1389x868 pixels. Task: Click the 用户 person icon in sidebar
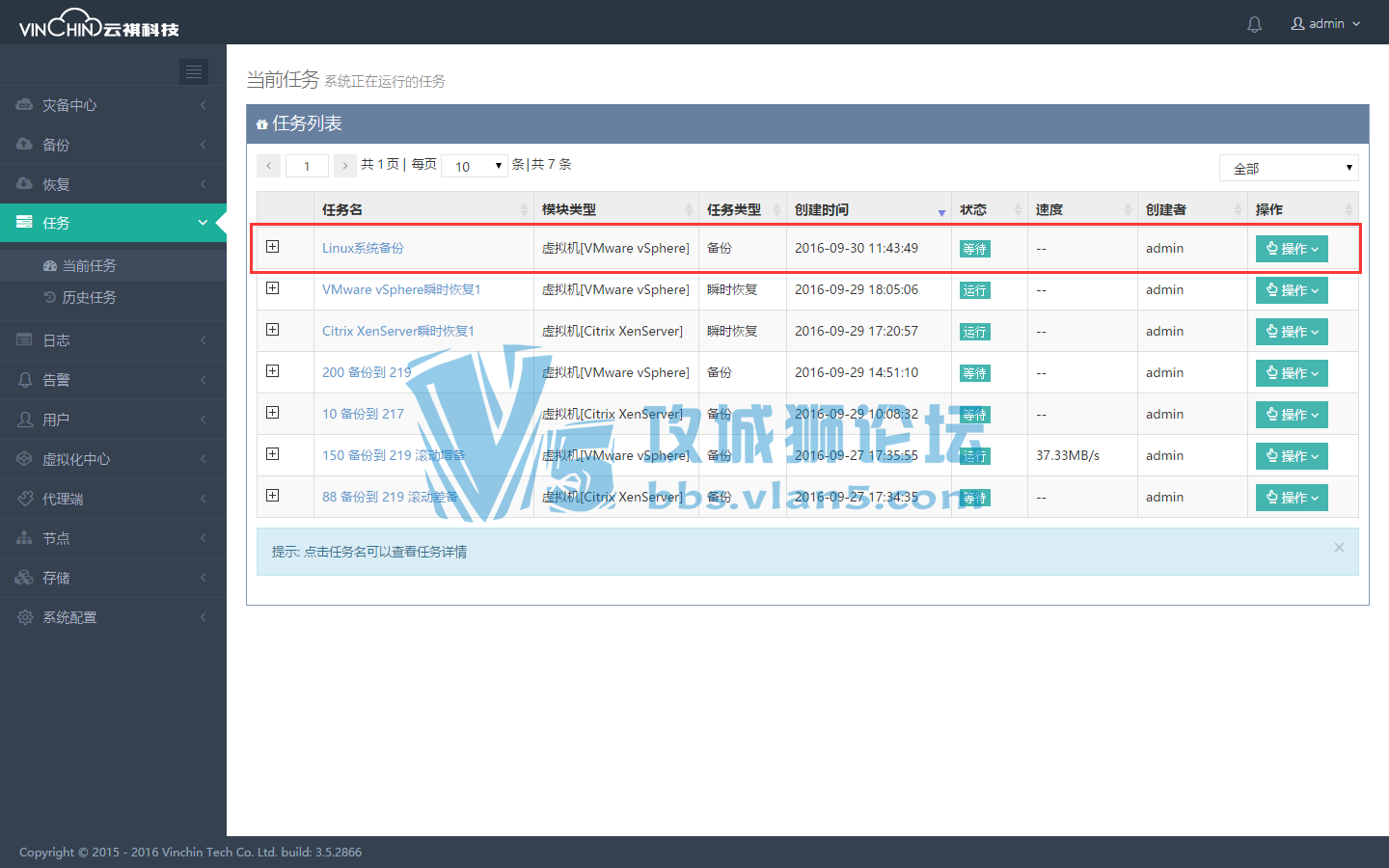click(x=25, y=419)
